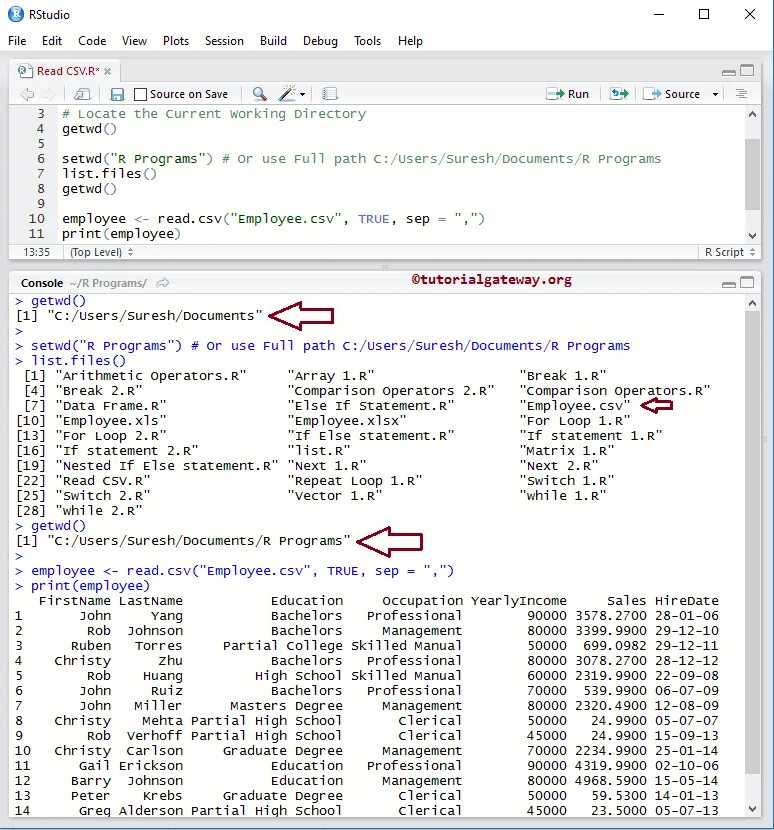Click the source editor vertical scrollbar thumb

752,175
